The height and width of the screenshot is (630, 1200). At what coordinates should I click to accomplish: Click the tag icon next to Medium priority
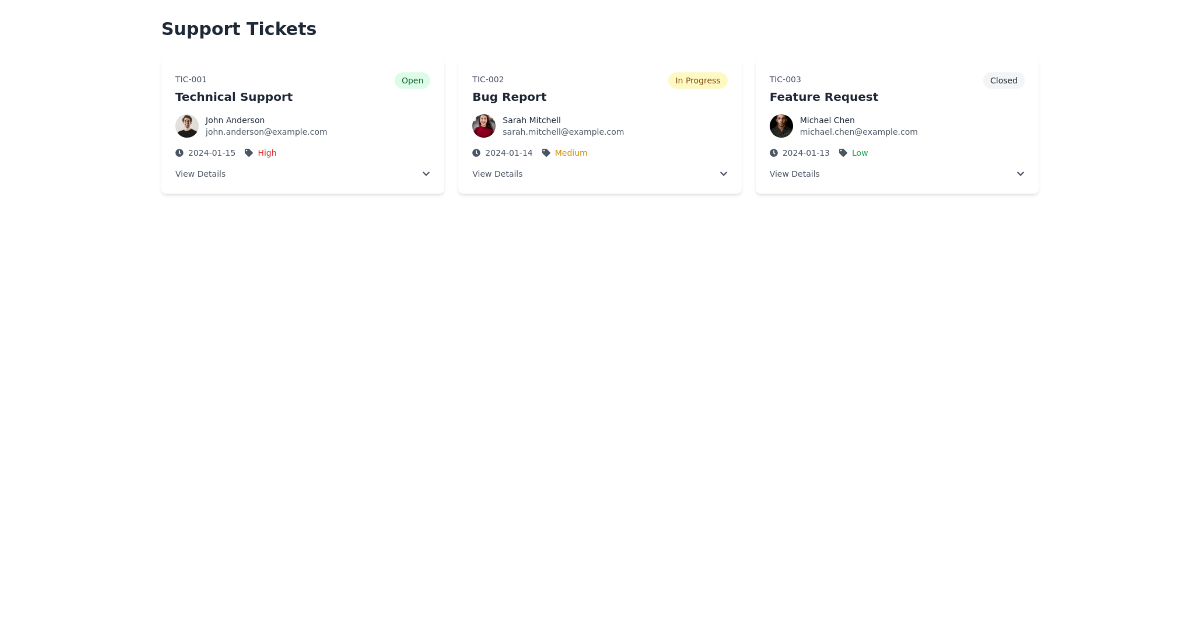click(x=546, y=152)
